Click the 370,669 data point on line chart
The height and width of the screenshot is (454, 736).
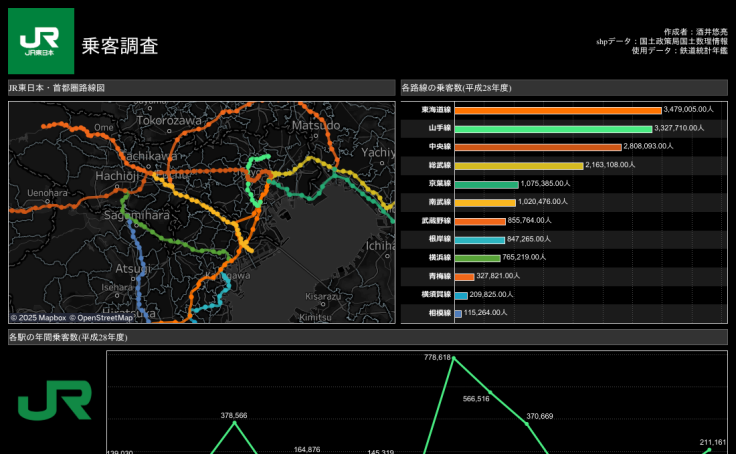527,423
